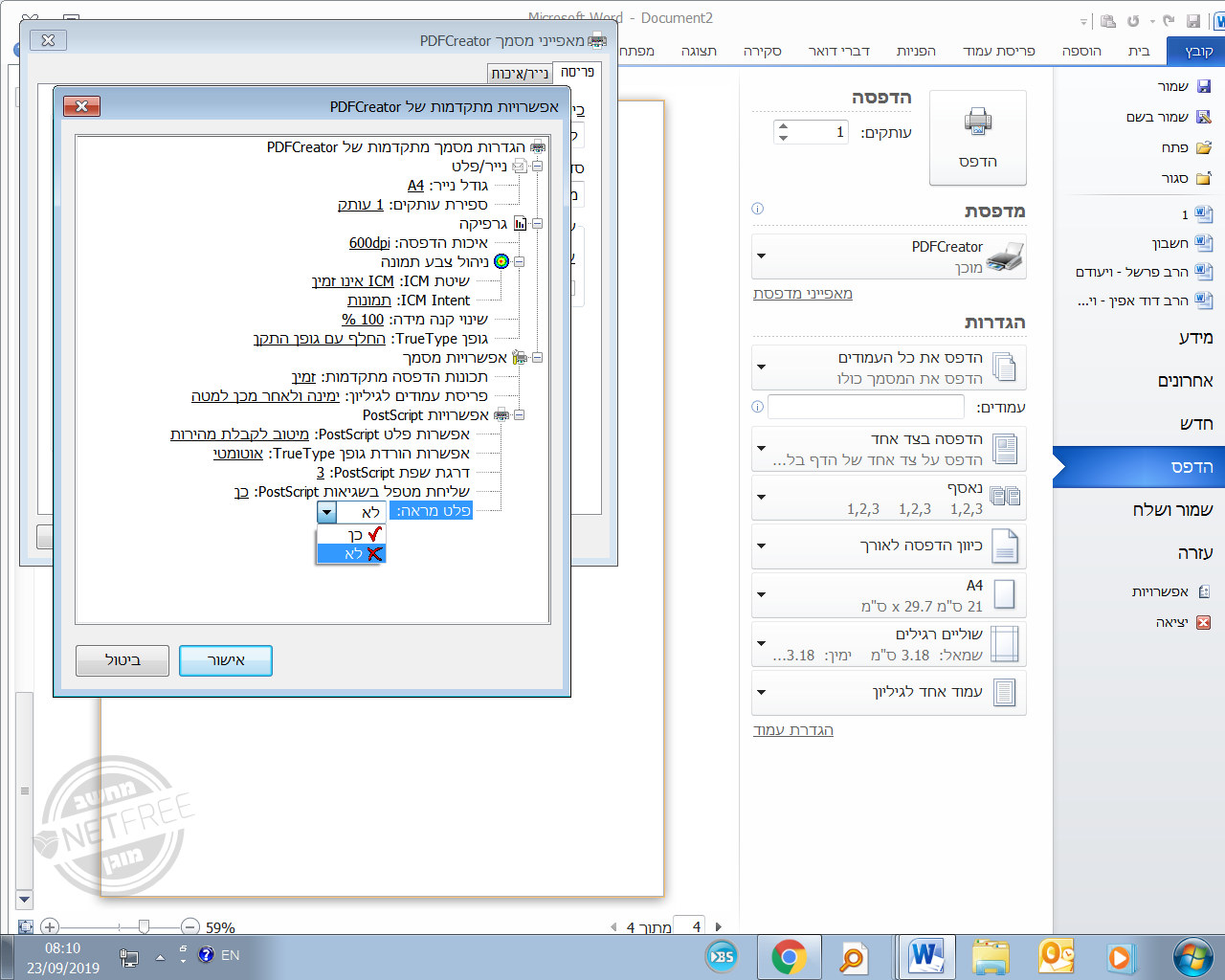Click the color wheel icon beside ניהול צבע תמונה
1225x980 pixels.
[x=501, y=261]
